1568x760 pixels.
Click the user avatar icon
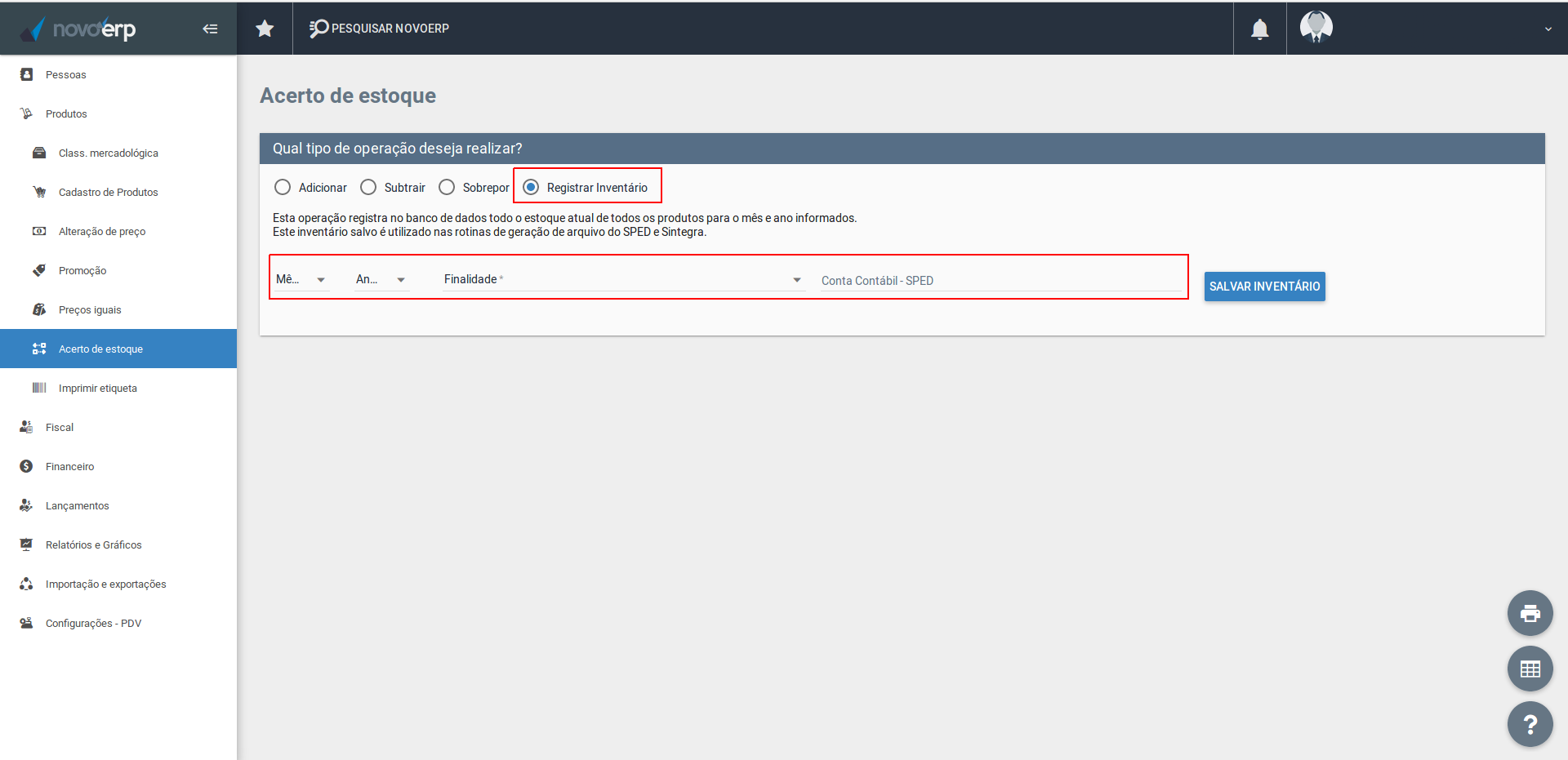[1316, 28]
